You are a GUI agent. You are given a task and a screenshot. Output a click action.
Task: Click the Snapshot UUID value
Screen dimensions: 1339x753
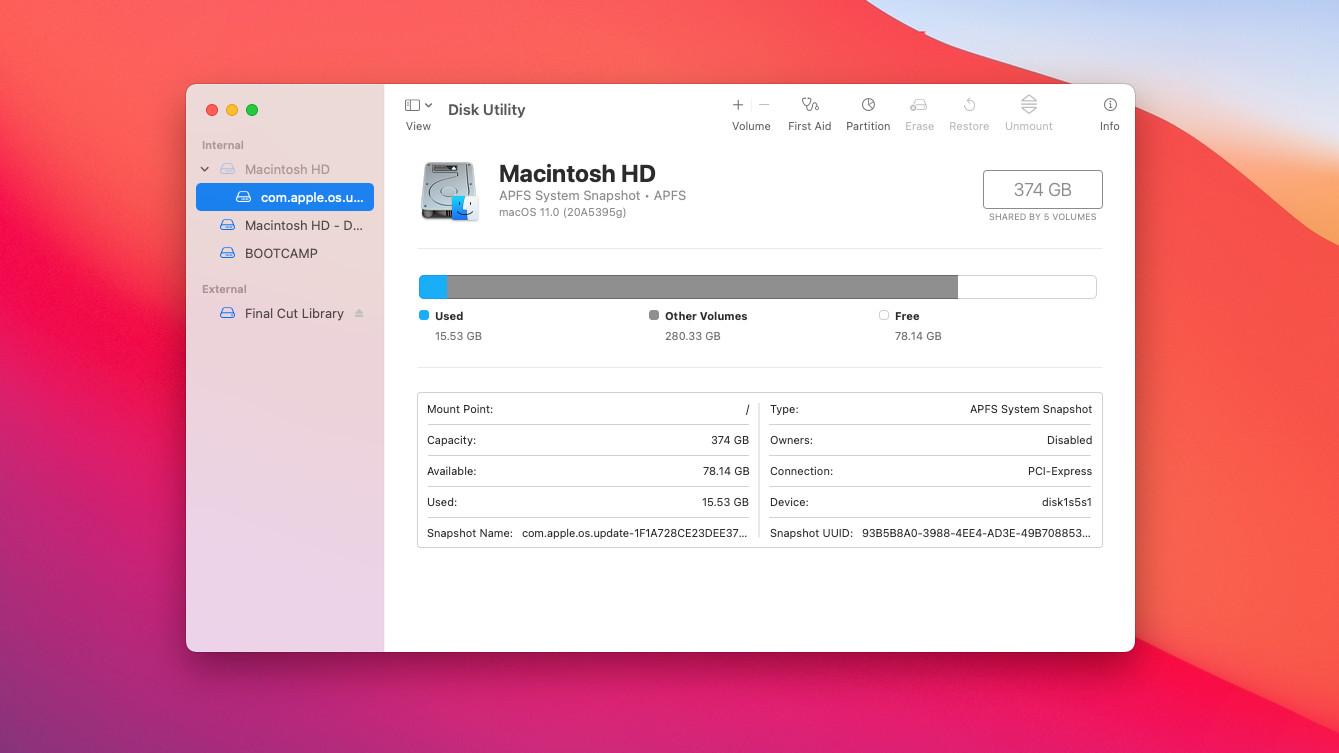(977, 533)
